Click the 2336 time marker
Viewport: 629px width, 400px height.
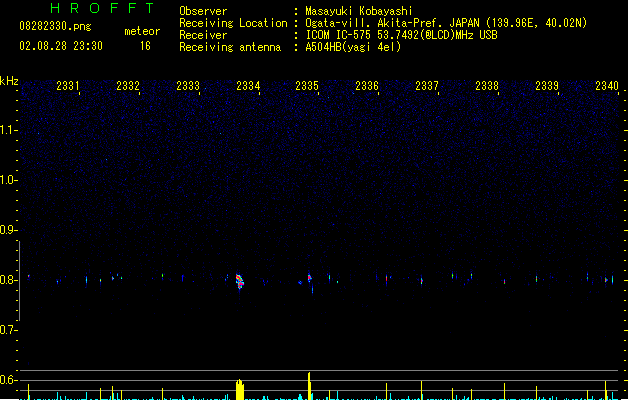tap(367, 86)
